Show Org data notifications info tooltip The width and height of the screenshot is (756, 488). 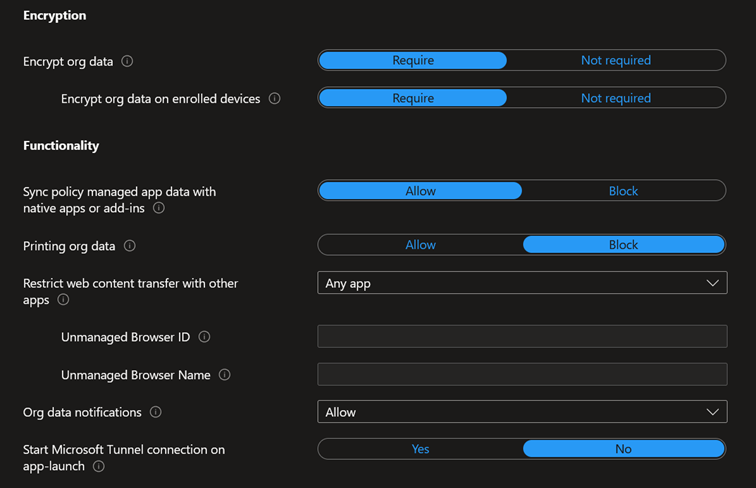click(x=155, y=412)
